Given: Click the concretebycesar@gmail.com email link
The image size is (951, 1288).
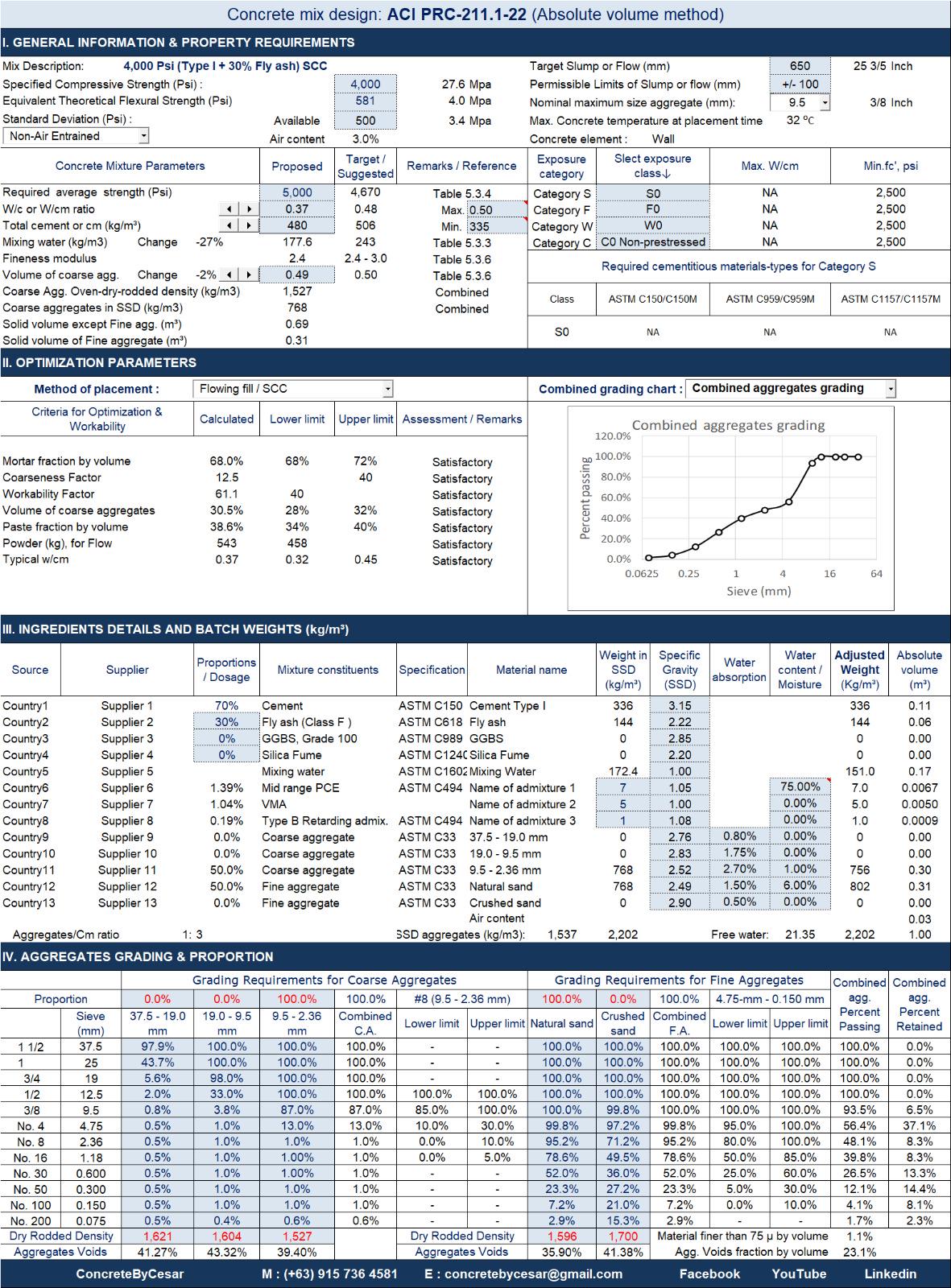Looking at the screenshot, I should [533, 1274].
